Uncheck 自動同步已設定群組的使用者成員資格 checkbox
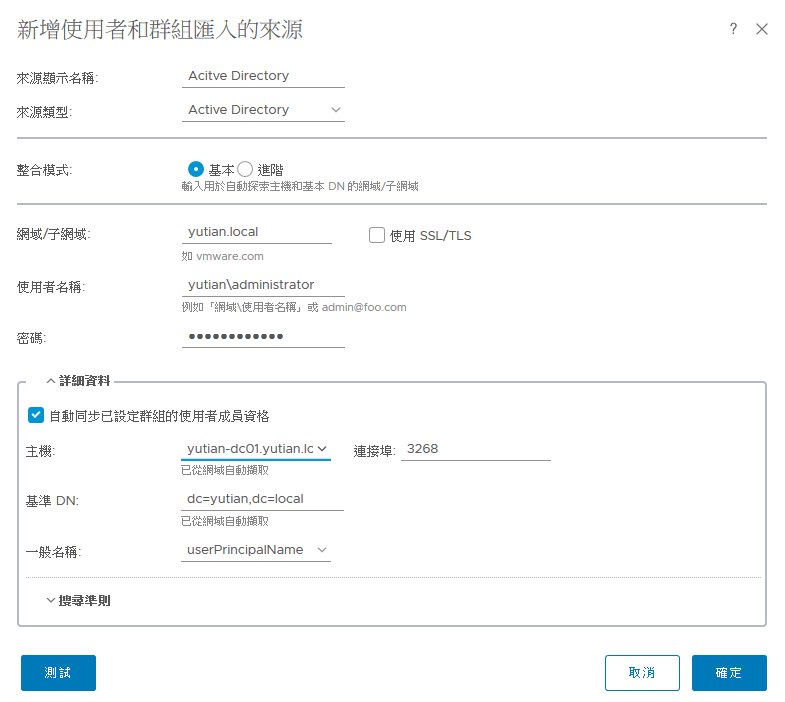Screen dimensions: 785x702 [x=36, y=415]
